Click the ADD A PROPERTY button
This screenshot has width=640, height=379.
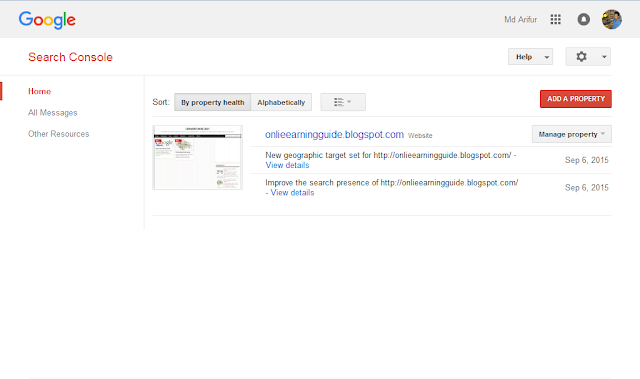click(x=576, y=99)
